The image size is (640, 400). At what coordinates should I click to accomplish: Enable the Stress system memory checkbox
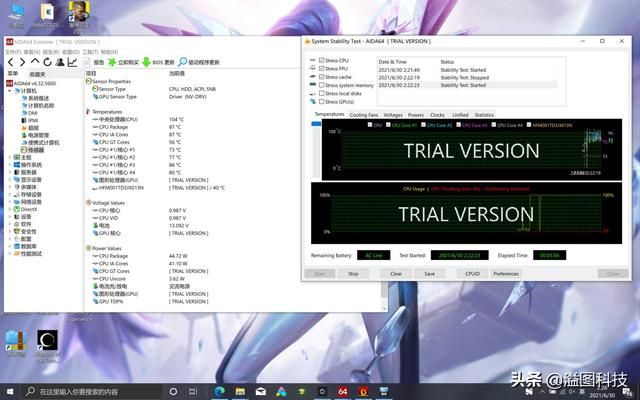point(322,85)
